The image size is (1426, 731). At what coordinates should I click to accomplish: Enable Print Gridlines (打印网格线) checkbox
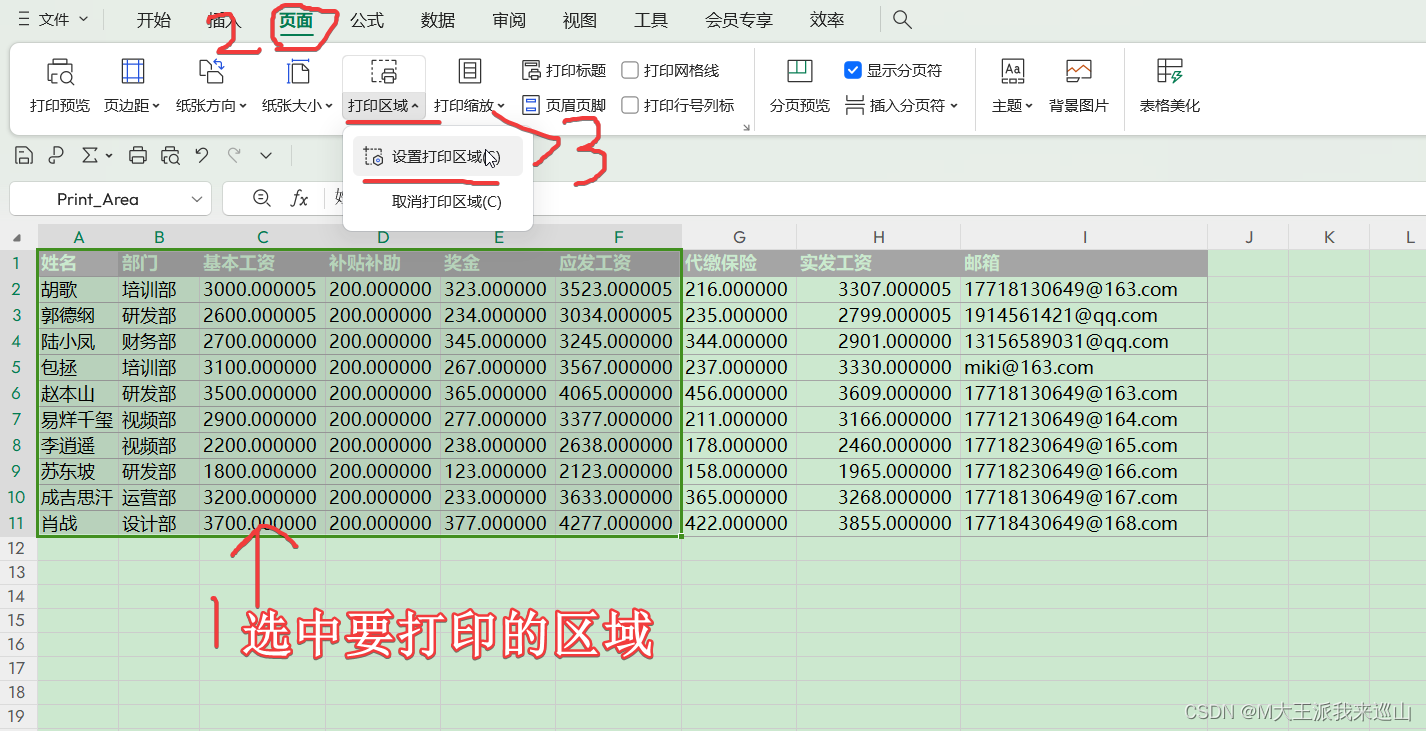tap(630, 70)
